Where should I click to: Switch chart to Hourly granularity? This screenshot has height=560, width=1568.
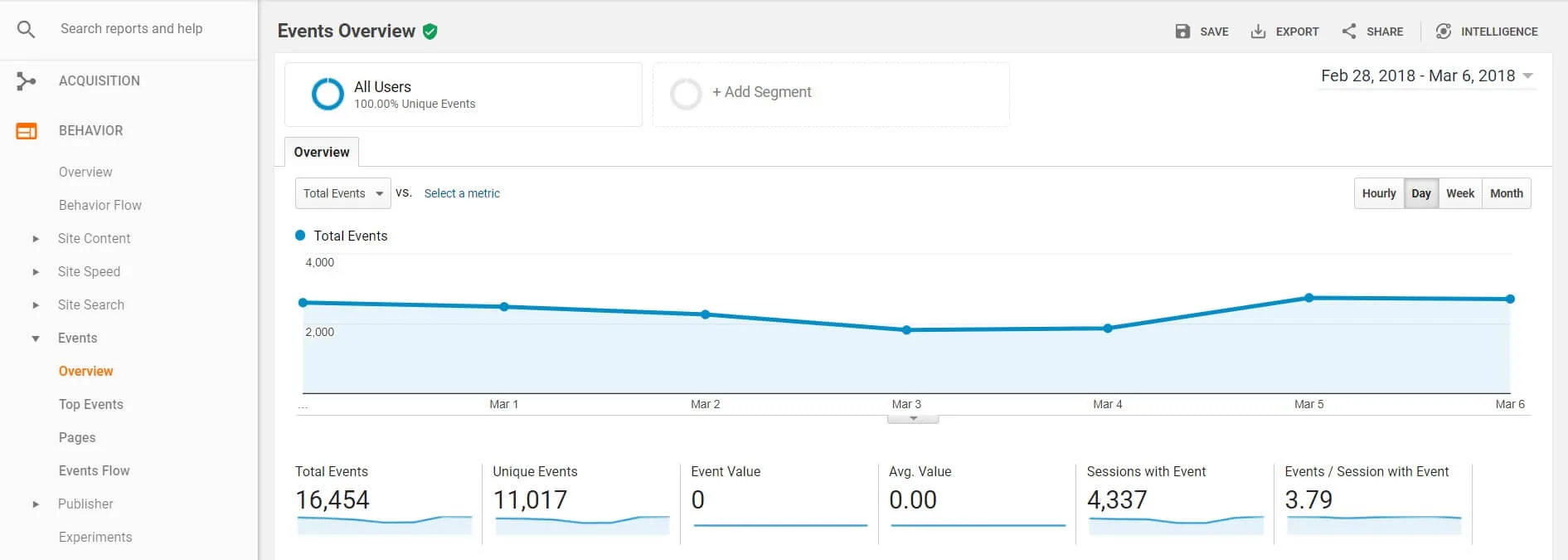coord(1379,193)
